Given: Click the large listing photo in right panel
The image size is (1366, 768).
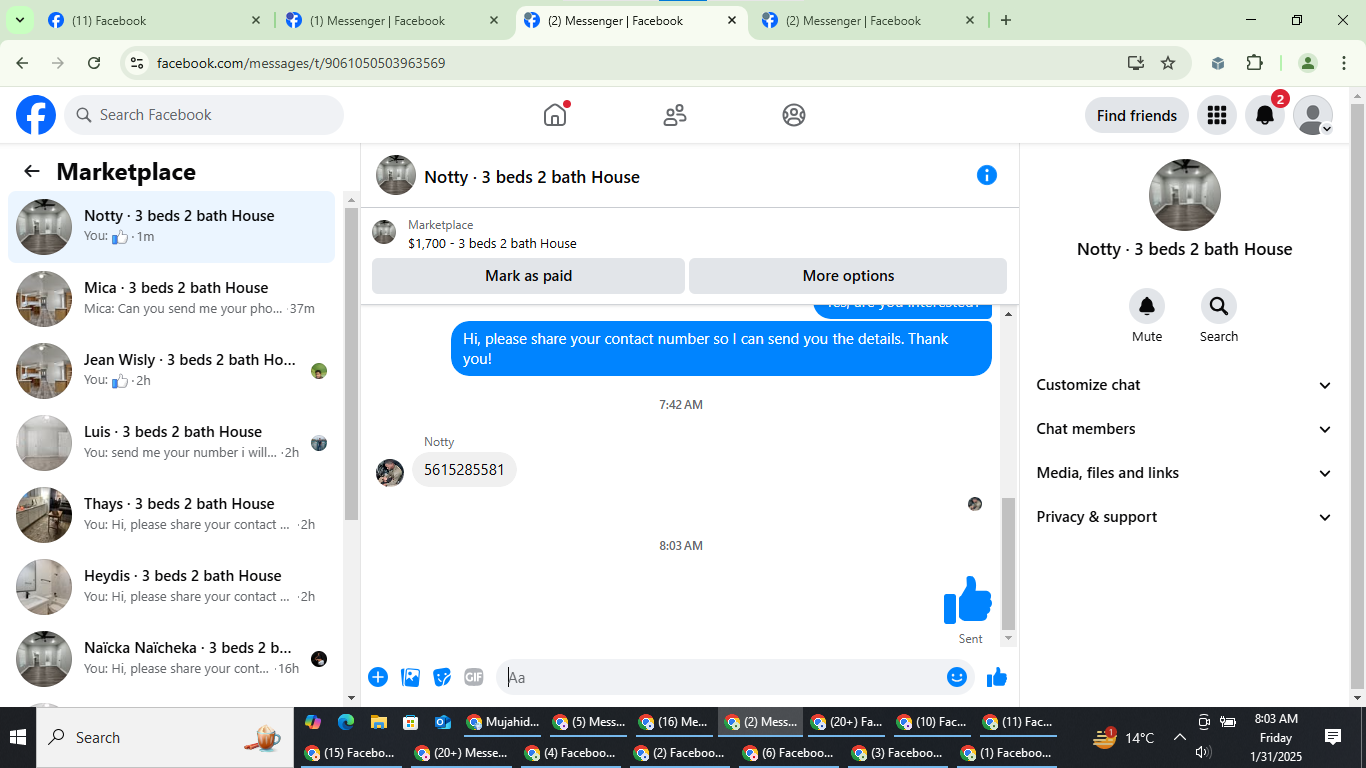Looking at the screenshot, I should click(x=1185, y=195).
